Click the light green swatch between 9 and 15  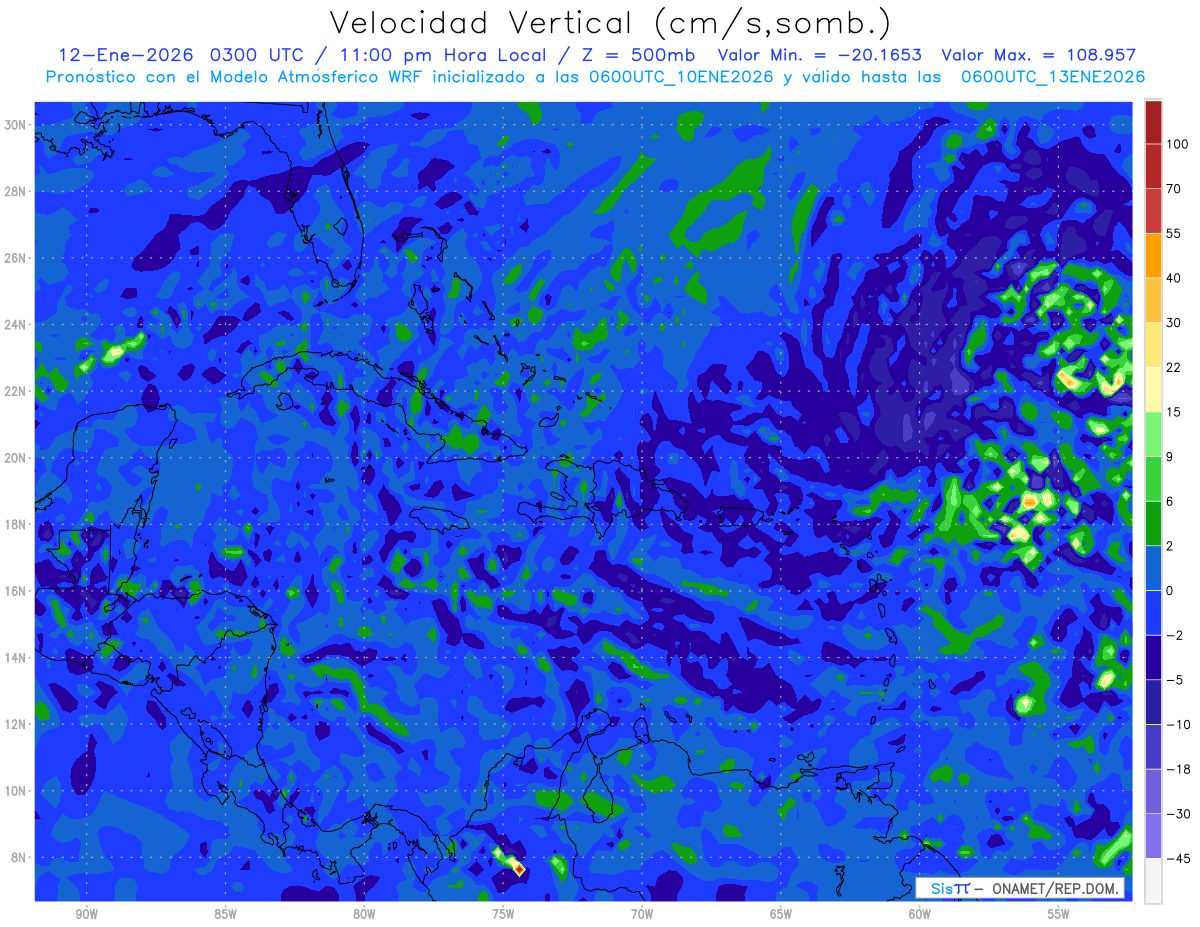click(x=1153, y=434)
